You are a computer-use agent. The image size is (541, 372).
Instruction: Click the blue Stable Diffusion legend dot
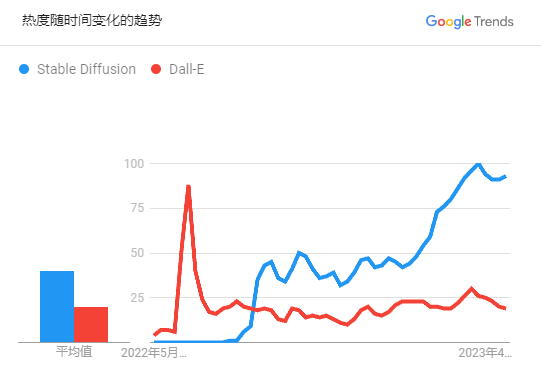coord(24,69)
